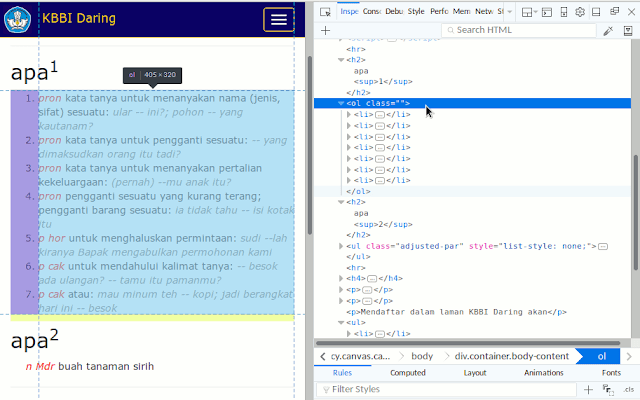Screen dimensions: 640x400
Task: Select the Rules sidebar tab
Action: pos(342,373)
